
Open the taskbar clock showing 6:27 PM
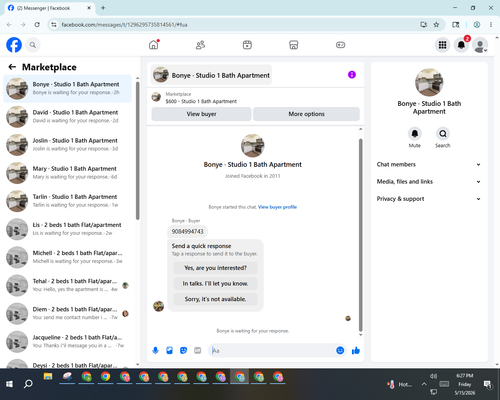tap(465, 384)
